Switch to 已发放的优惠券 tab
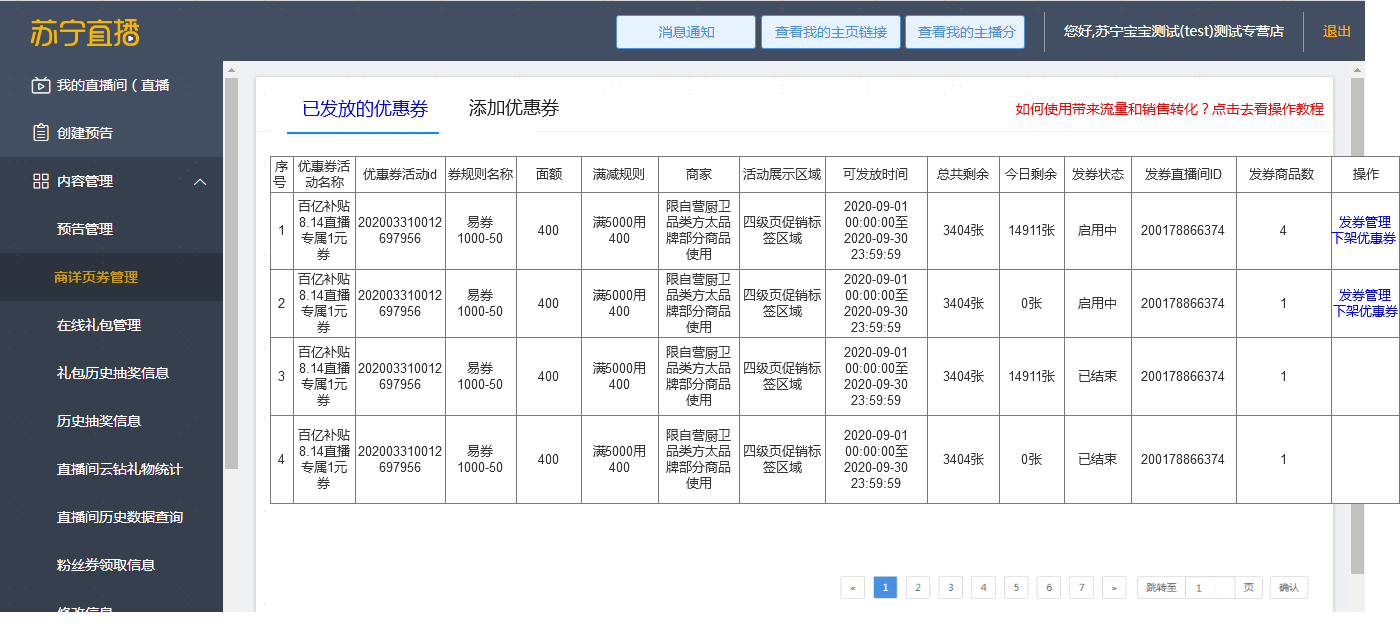Screen dimensions: 1400x631 click(364, 109)
